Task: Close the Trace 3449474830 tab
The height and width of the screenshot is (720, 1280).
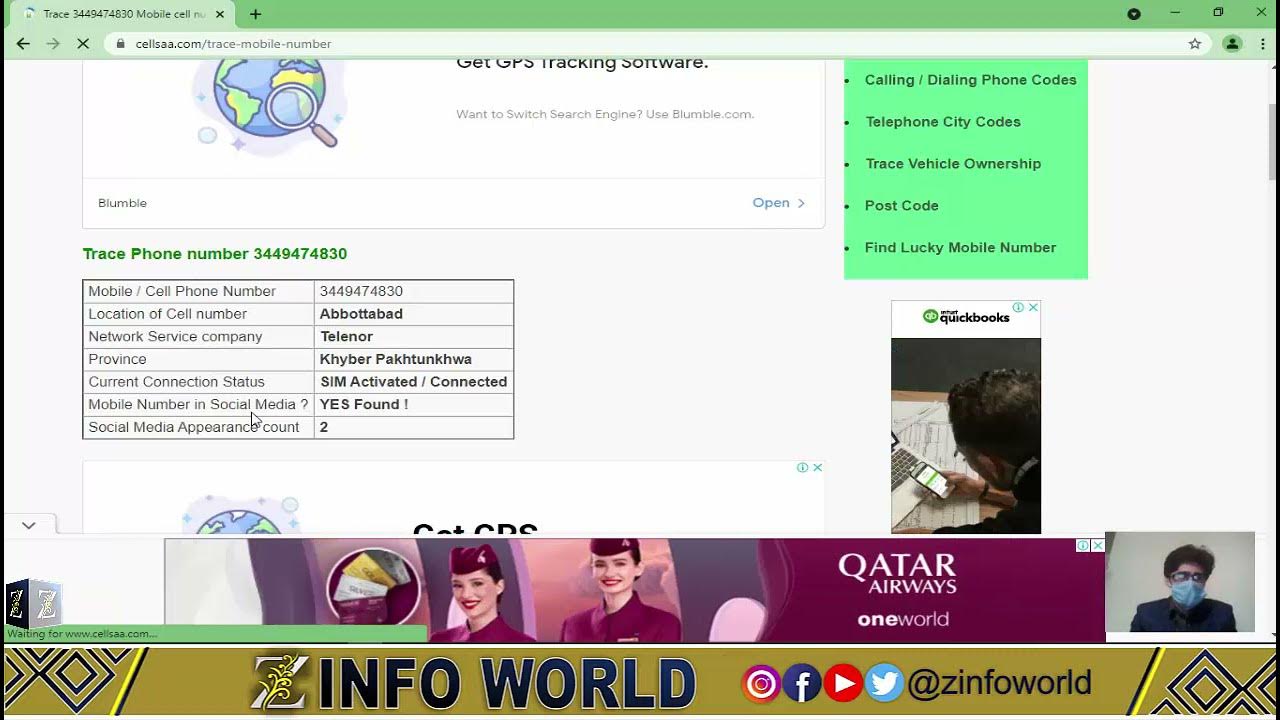Action: tap(222, 14)
